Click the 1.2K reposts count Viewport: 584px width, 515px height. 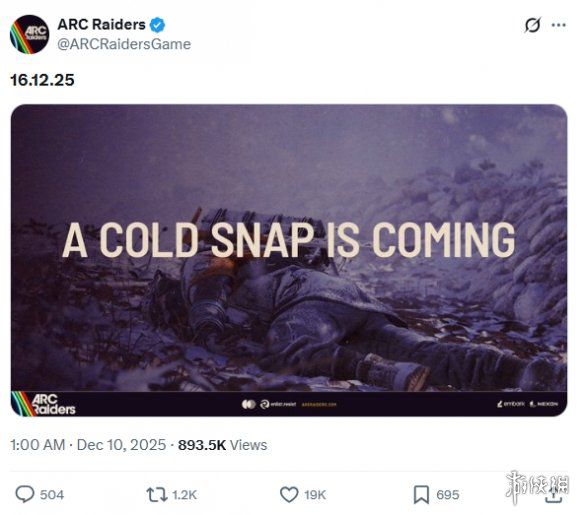coord(184,495)
